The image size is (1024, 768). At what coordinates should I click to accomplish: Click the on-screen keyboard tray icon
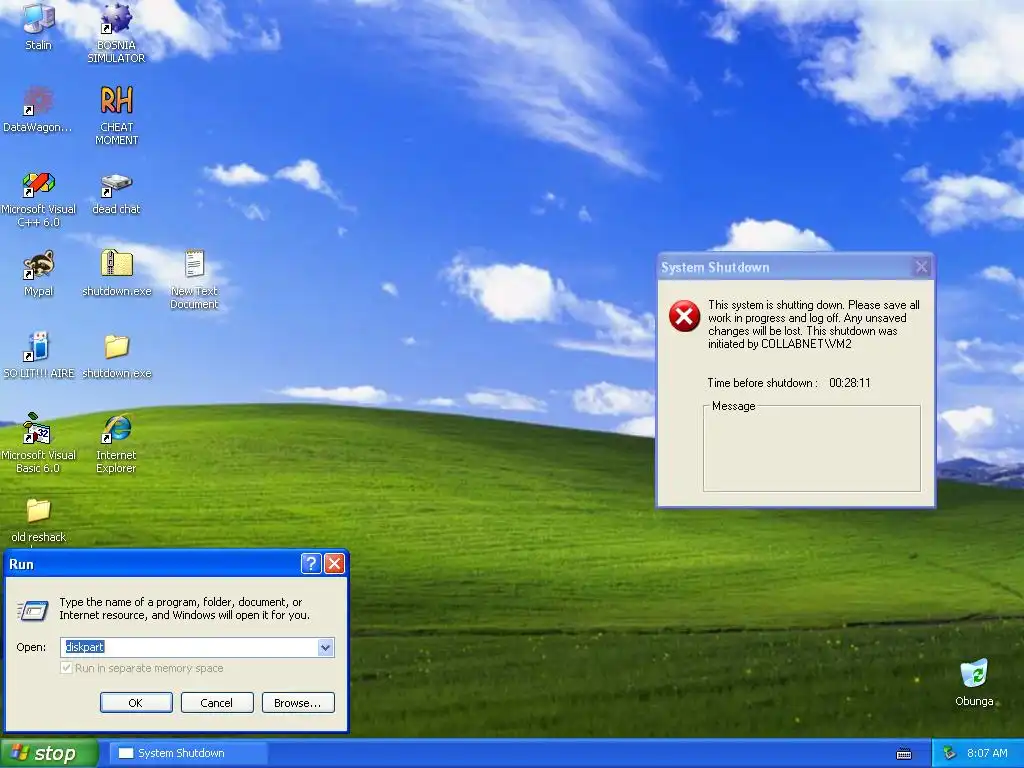904,754
